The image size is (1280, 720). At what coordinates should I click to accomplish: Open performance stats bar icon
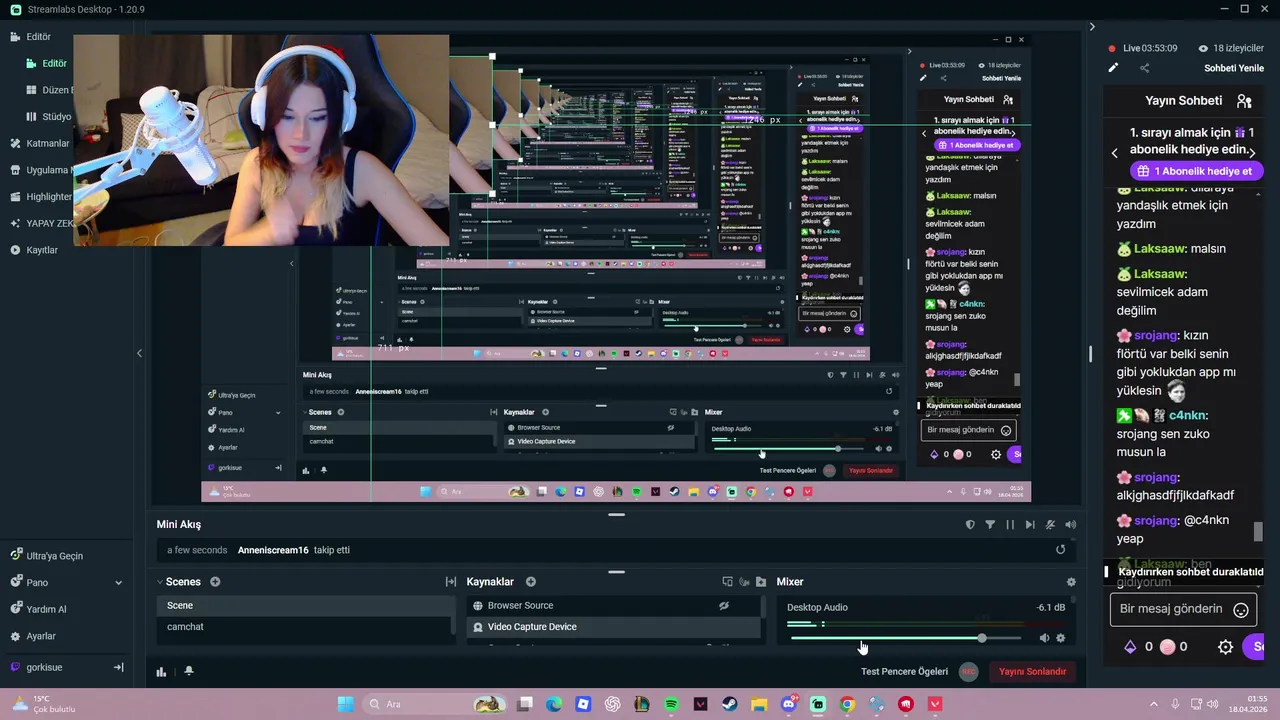(161, 671)
